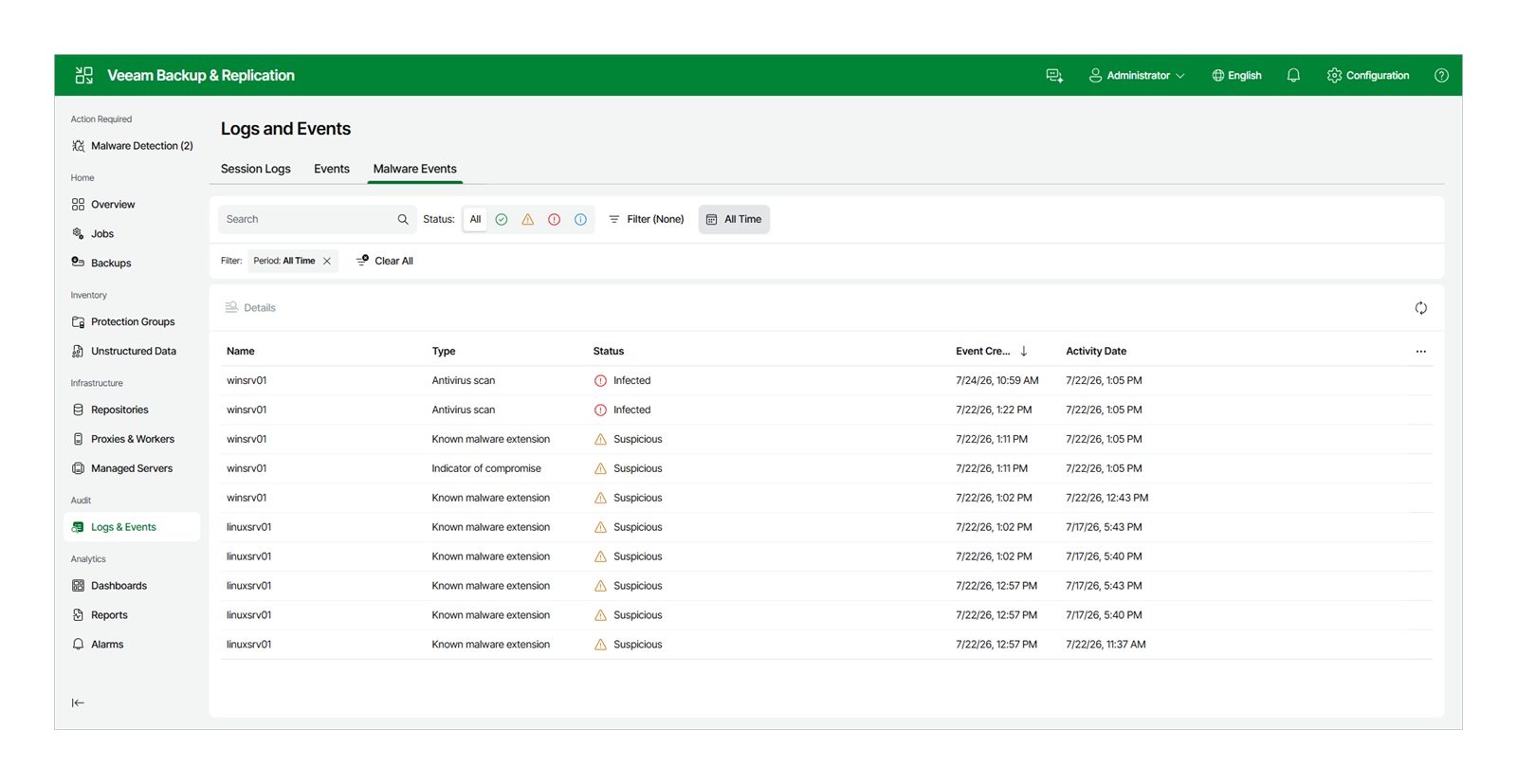The height and width of the screenshot is (784, 1517).
Task: Open the Backups page
Action: pos(132,264)
